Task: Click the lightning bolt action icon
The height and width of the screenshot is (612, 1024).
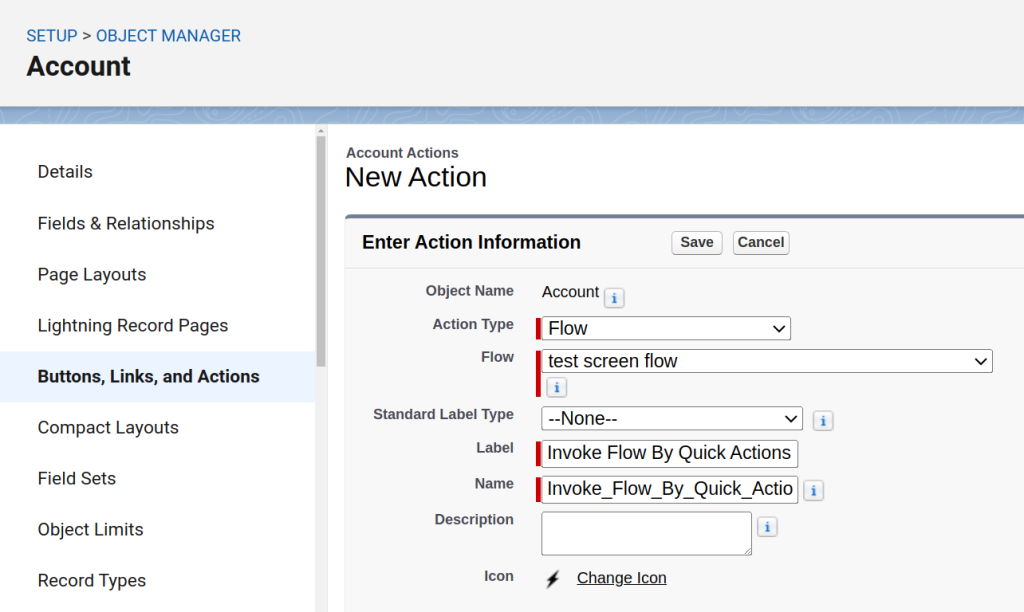Action: 552,579
